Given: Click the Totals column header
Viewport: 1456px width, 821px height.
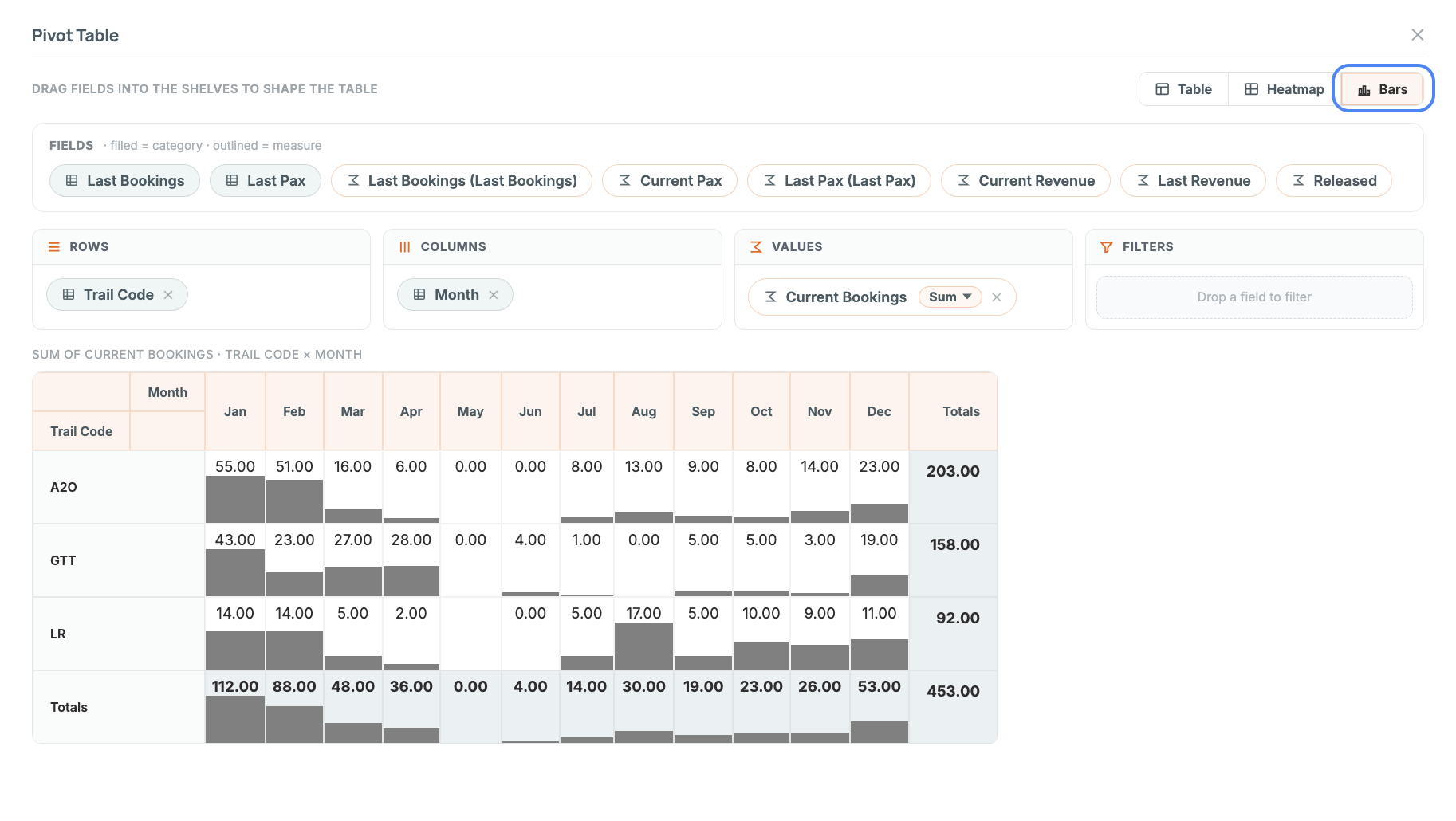Looking at the screenshot, I should pos(954,411).
